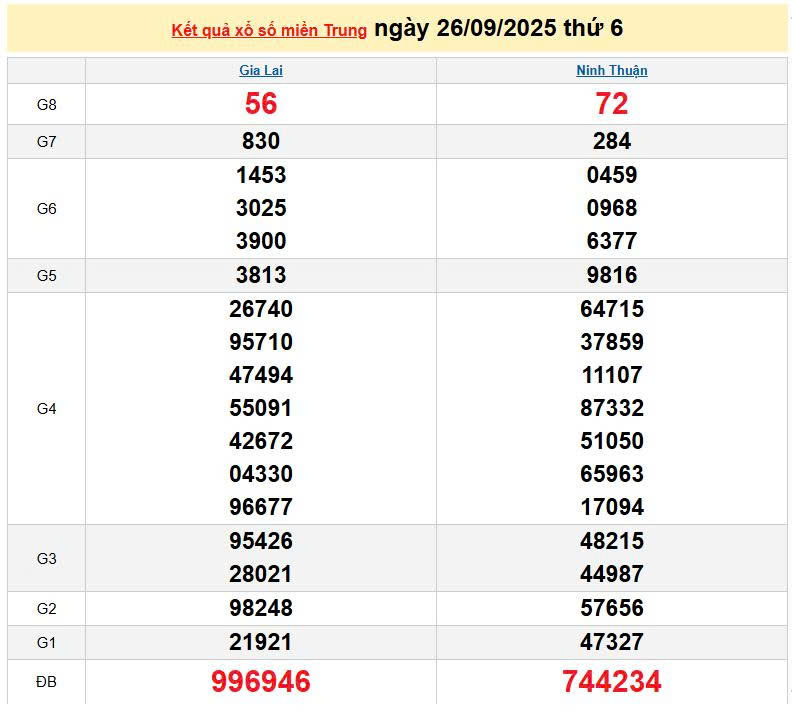The width and height of the screenshot is (792, 712).
Task: Click the G6 prize row label
Action: point(46,209)
